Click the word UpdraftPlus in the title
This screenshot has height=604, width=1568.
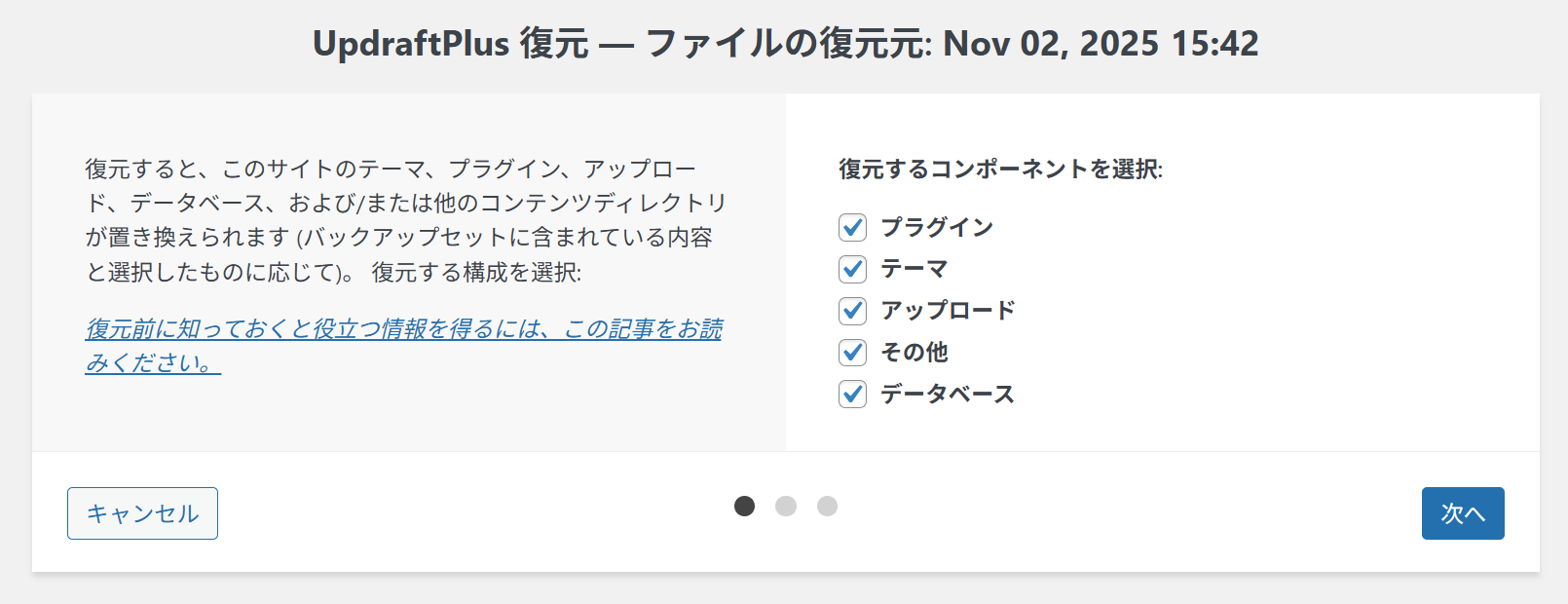pyautogui.click(x=410, y=44)
